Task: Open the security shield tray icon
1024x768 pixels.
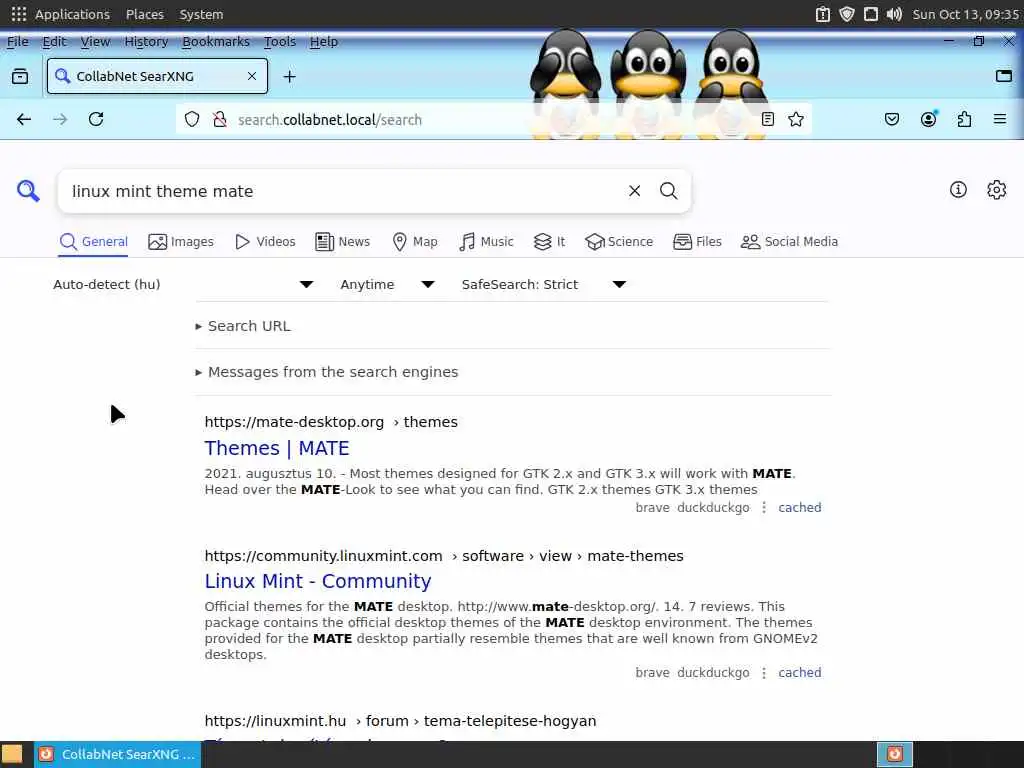Action: tap(847, 14)
